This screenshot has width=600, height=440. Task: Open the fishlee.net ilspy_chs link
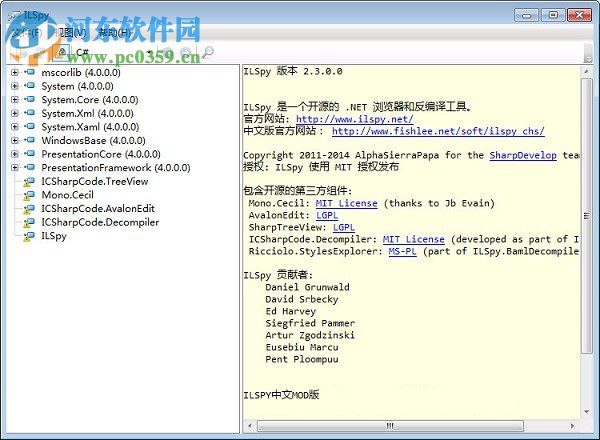[438, 131]
